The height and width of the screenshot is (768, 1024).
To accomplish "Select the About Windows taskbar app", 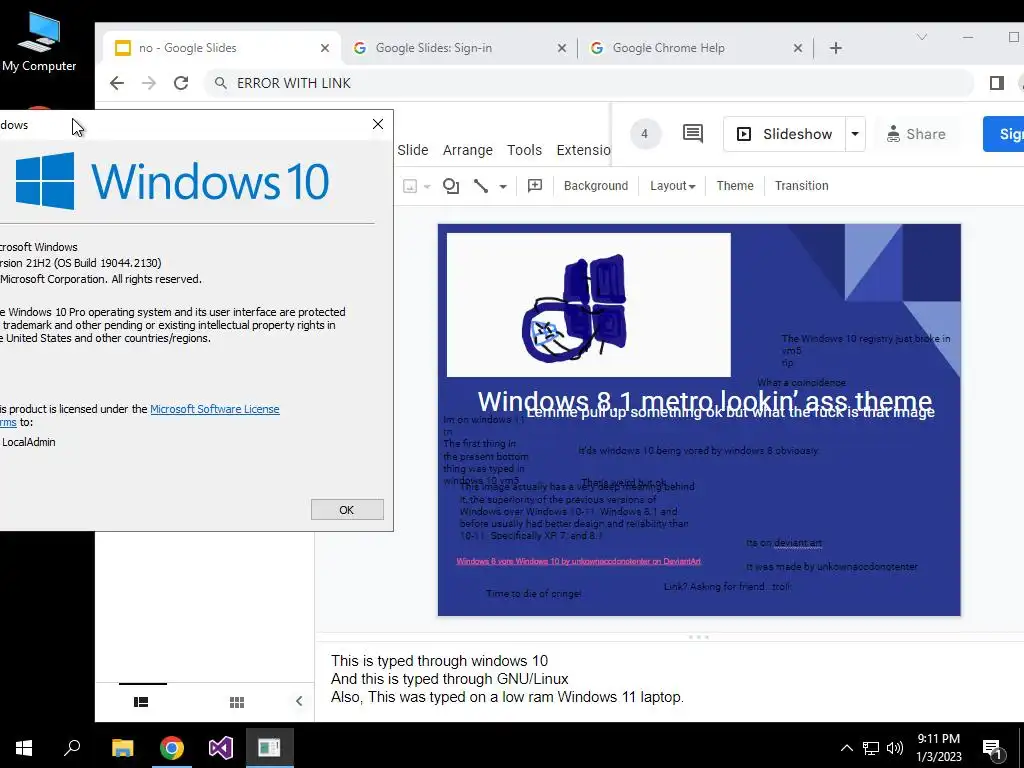I will 269,748.
